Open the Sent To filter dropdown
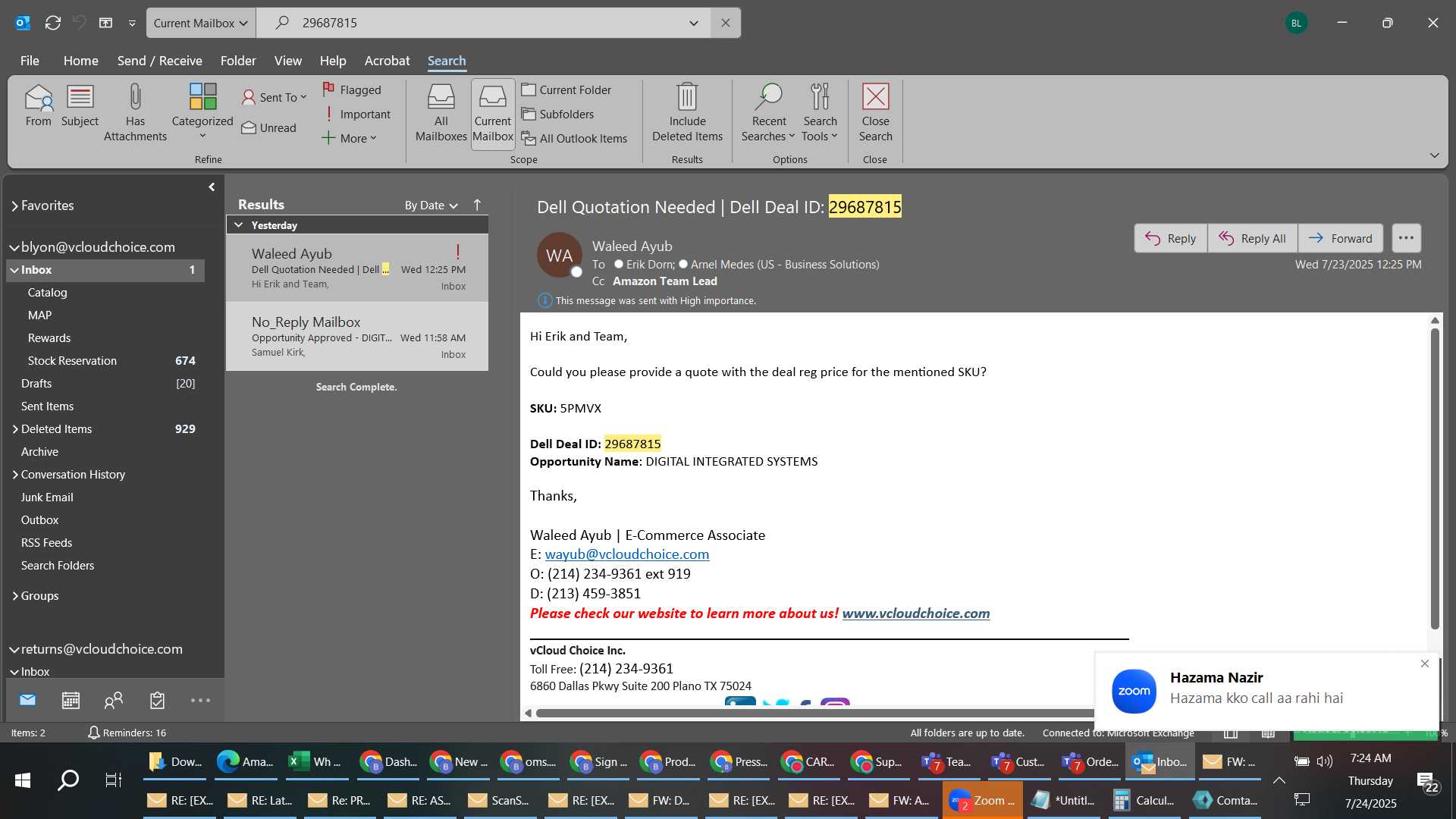This screenshot has height=819, width=1456. 274,97
